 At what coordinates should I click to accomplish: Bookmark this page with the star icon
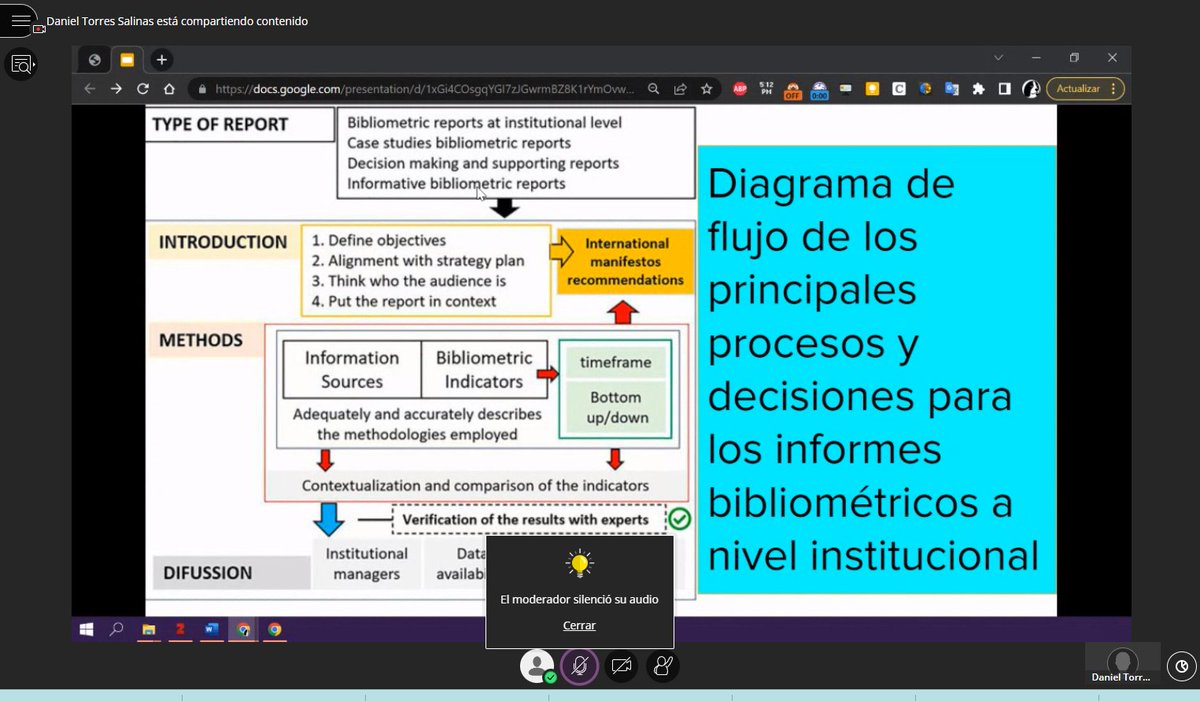pos(706,89)
